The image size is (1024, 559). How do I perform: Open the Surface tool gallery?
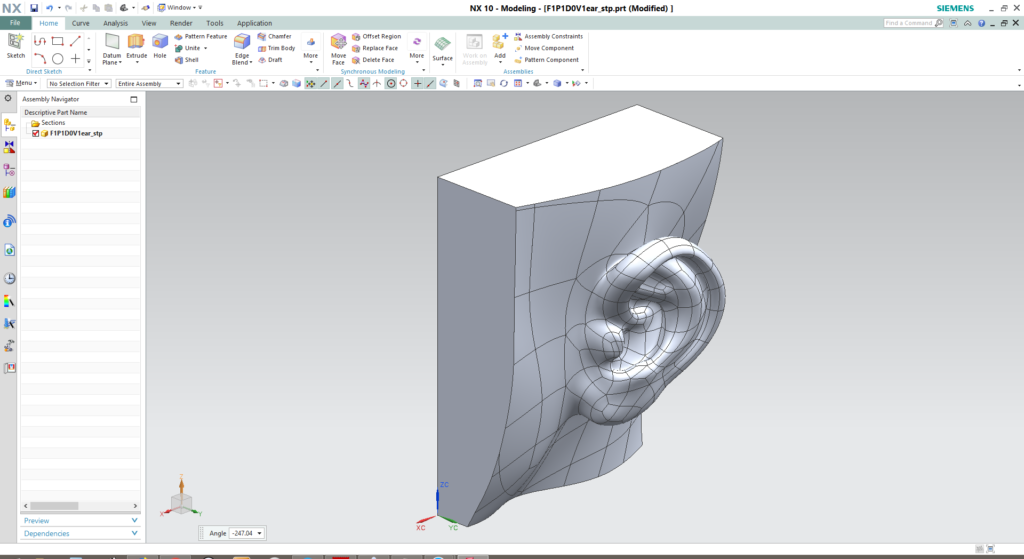tap(442, 46)
